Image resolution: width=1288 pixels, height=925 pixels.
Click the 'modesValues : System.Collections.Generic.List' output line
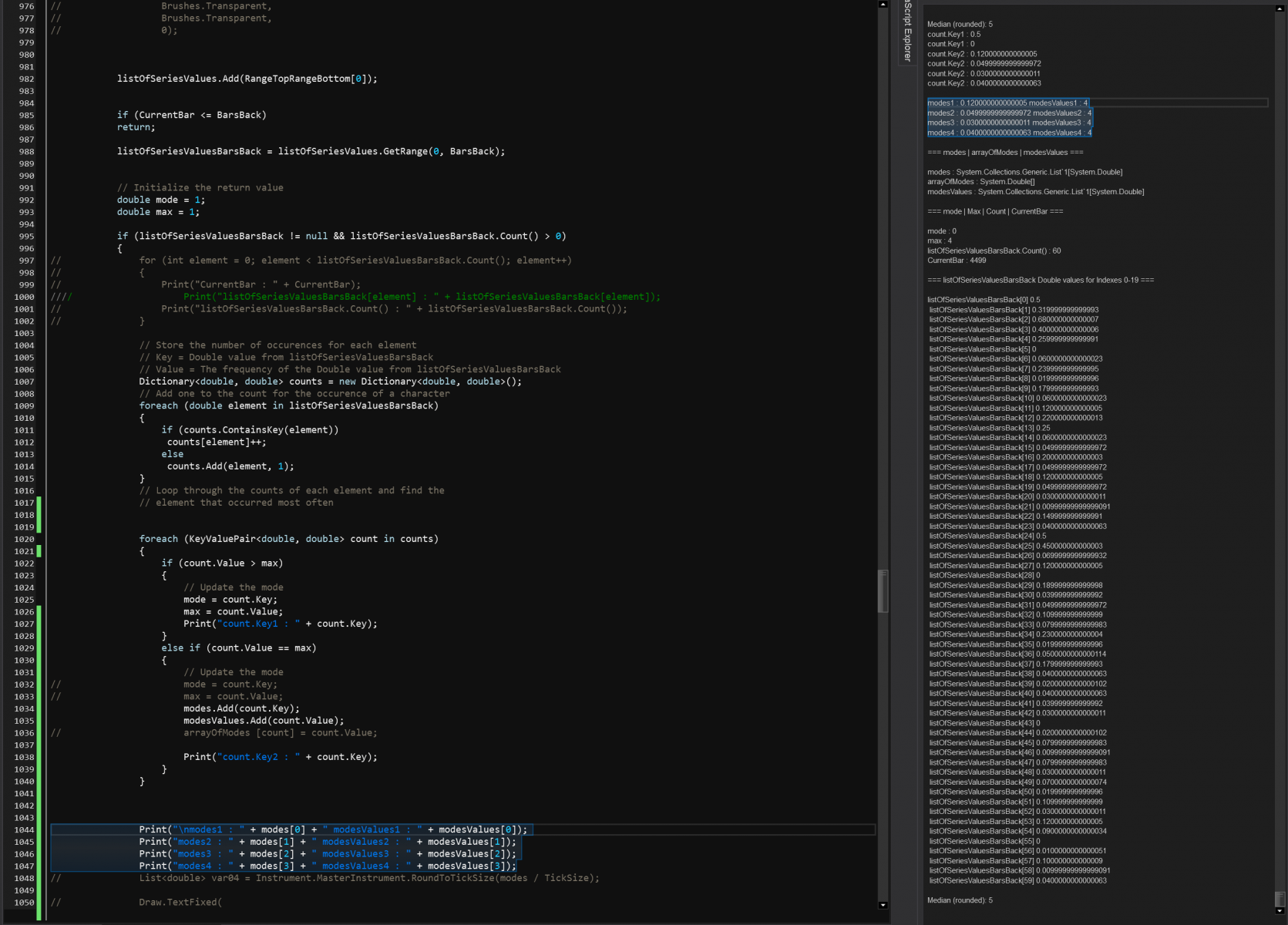(1036, 192)
